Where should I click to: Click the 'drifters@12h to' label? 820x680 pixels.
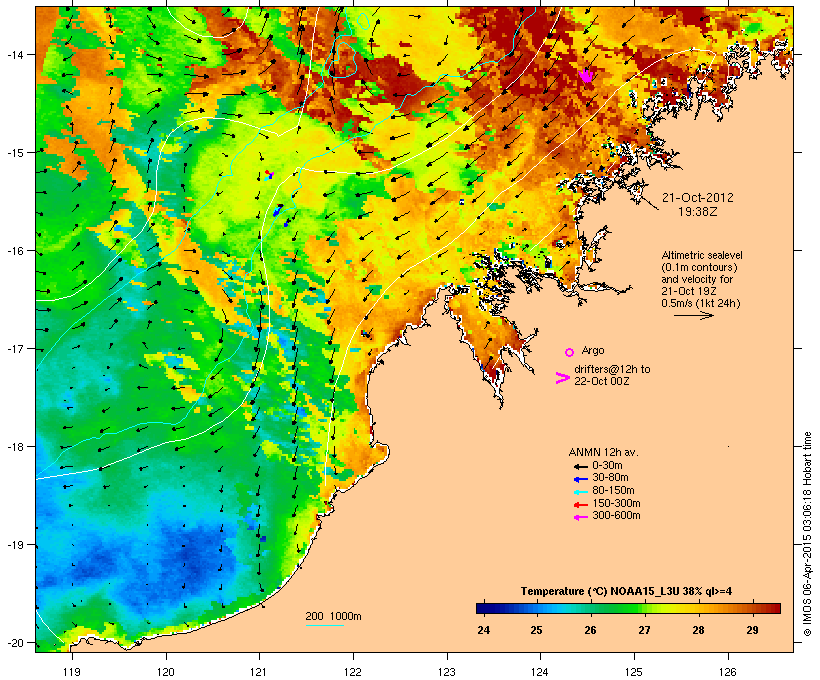(612, 369)
